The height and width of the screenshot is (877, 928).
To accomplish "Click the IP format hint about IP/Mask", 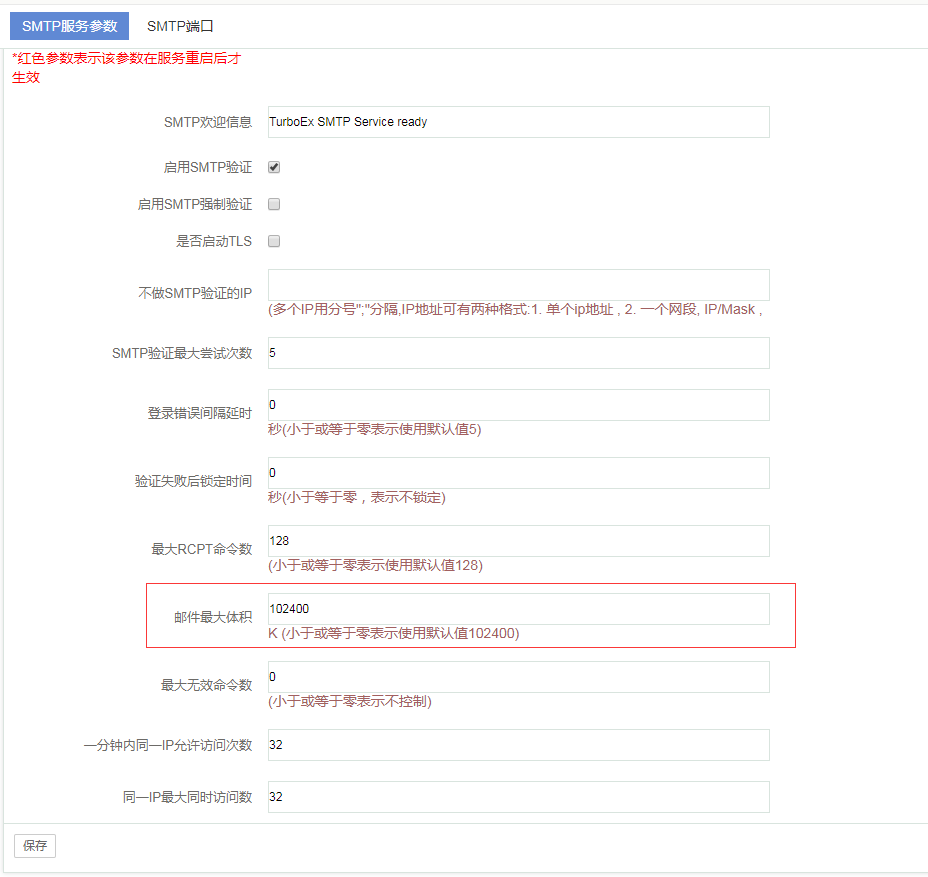I will [x=515, y=309].
